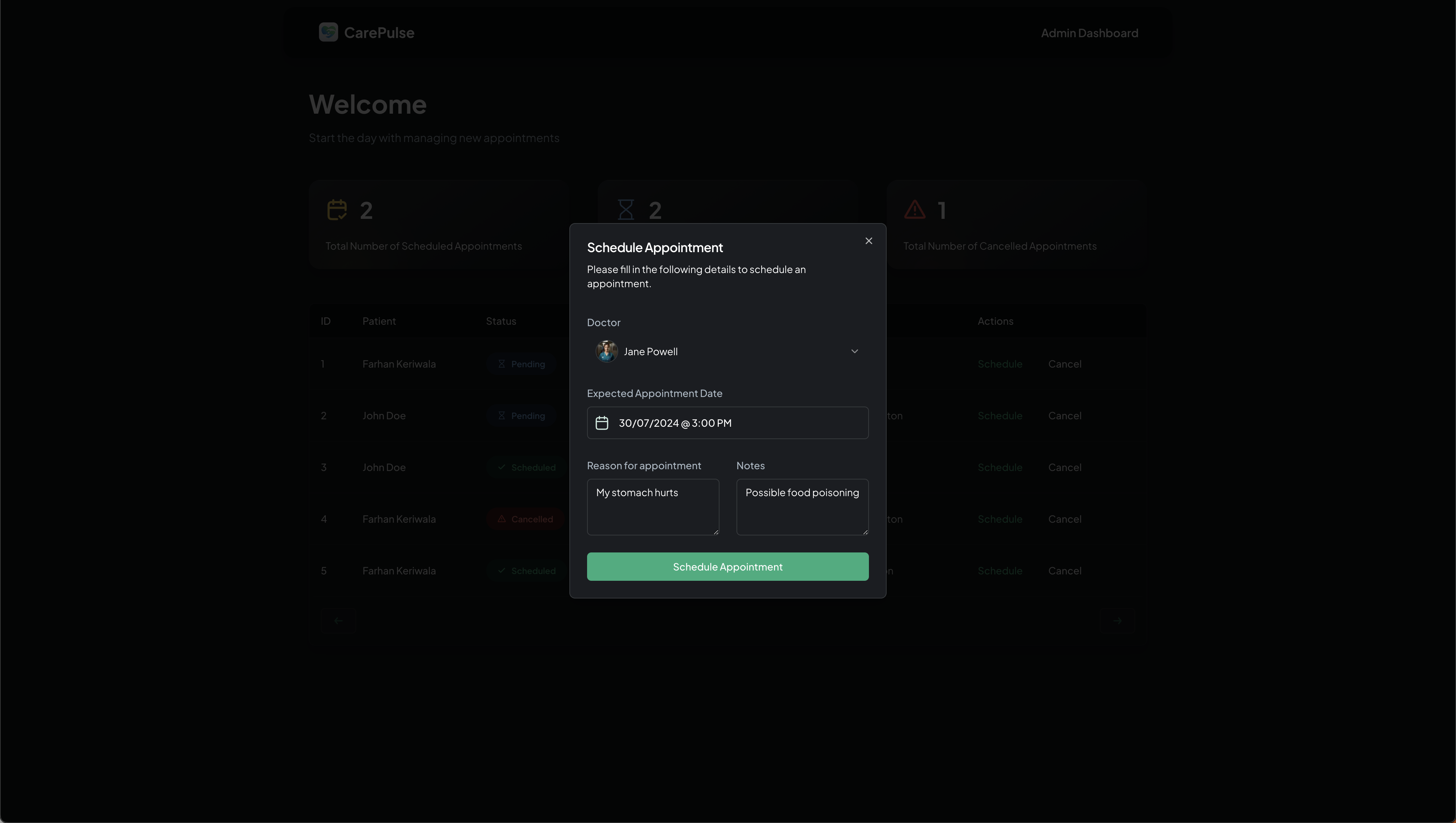Click Cancel for appointment row 2
The image size is (1456, 823).
point(1065,416)
